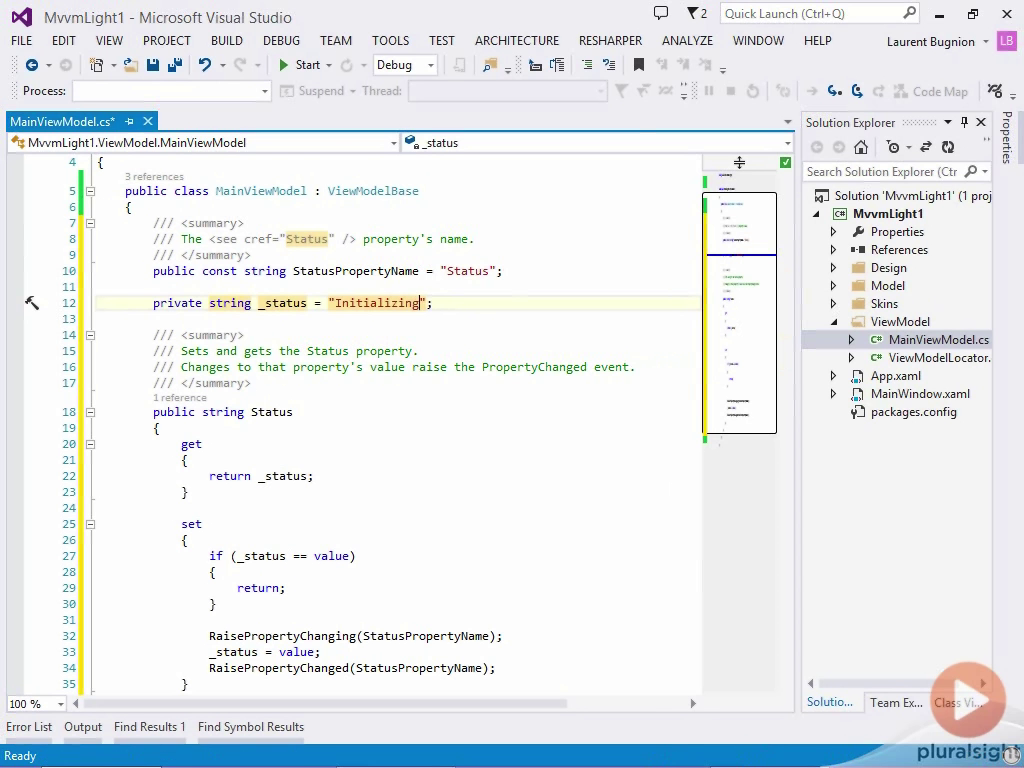Undo the last edit with the undo arrow
This screenshot has height=768, width=1024.
[x=205, y=65]
